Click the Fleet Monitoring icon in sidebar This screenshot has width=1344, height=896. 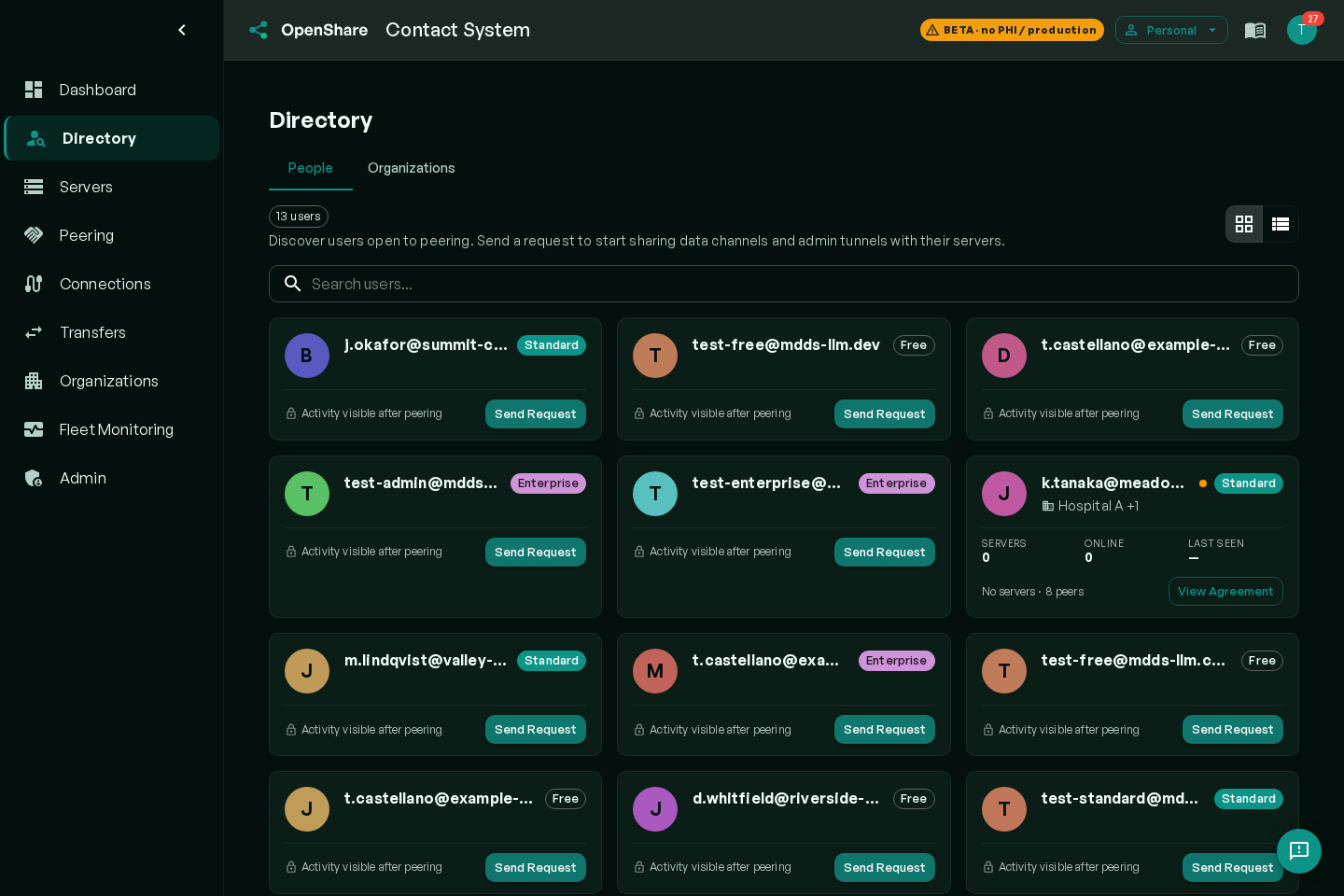34,429
